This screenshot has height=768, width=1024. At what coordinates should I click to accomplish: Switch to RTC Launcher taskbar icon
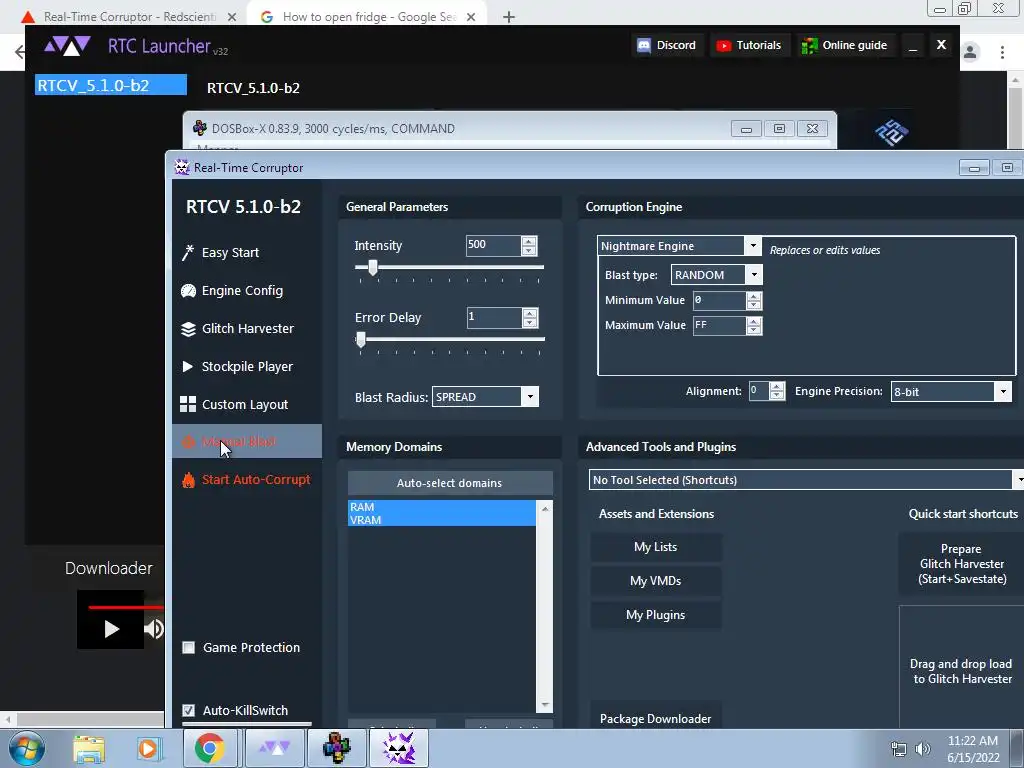[274, 748]
